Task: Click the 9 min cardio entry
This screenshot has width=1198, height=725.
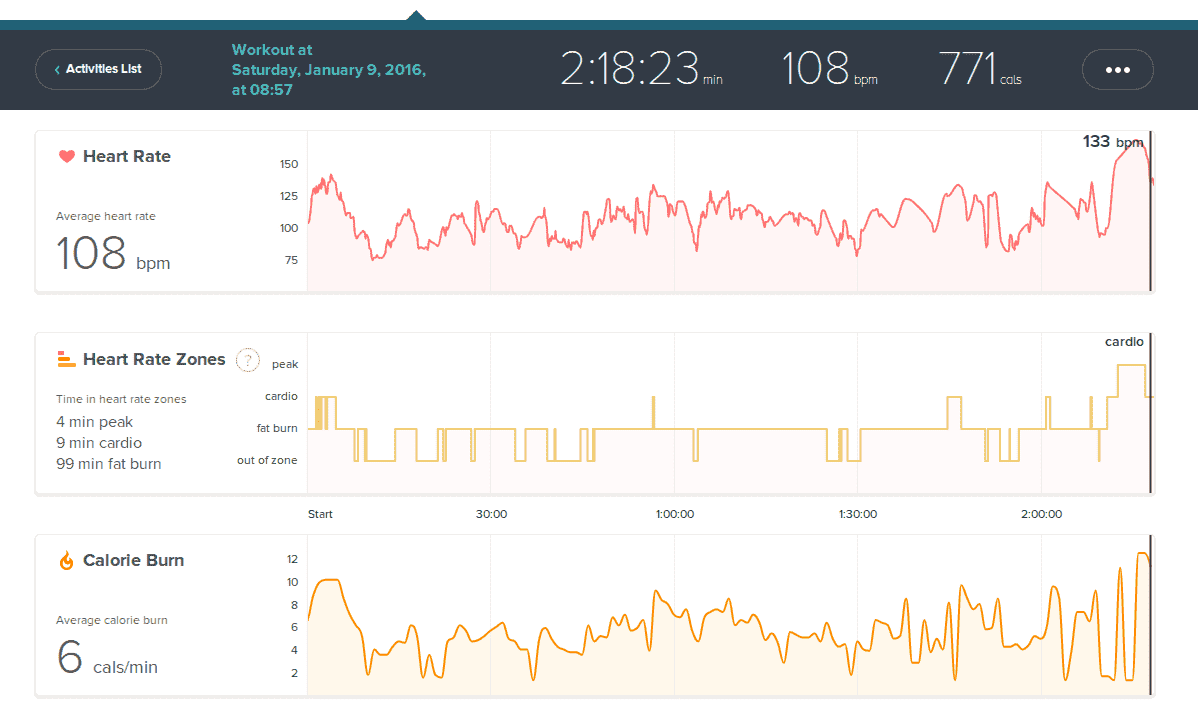Action: coord(99,443)
